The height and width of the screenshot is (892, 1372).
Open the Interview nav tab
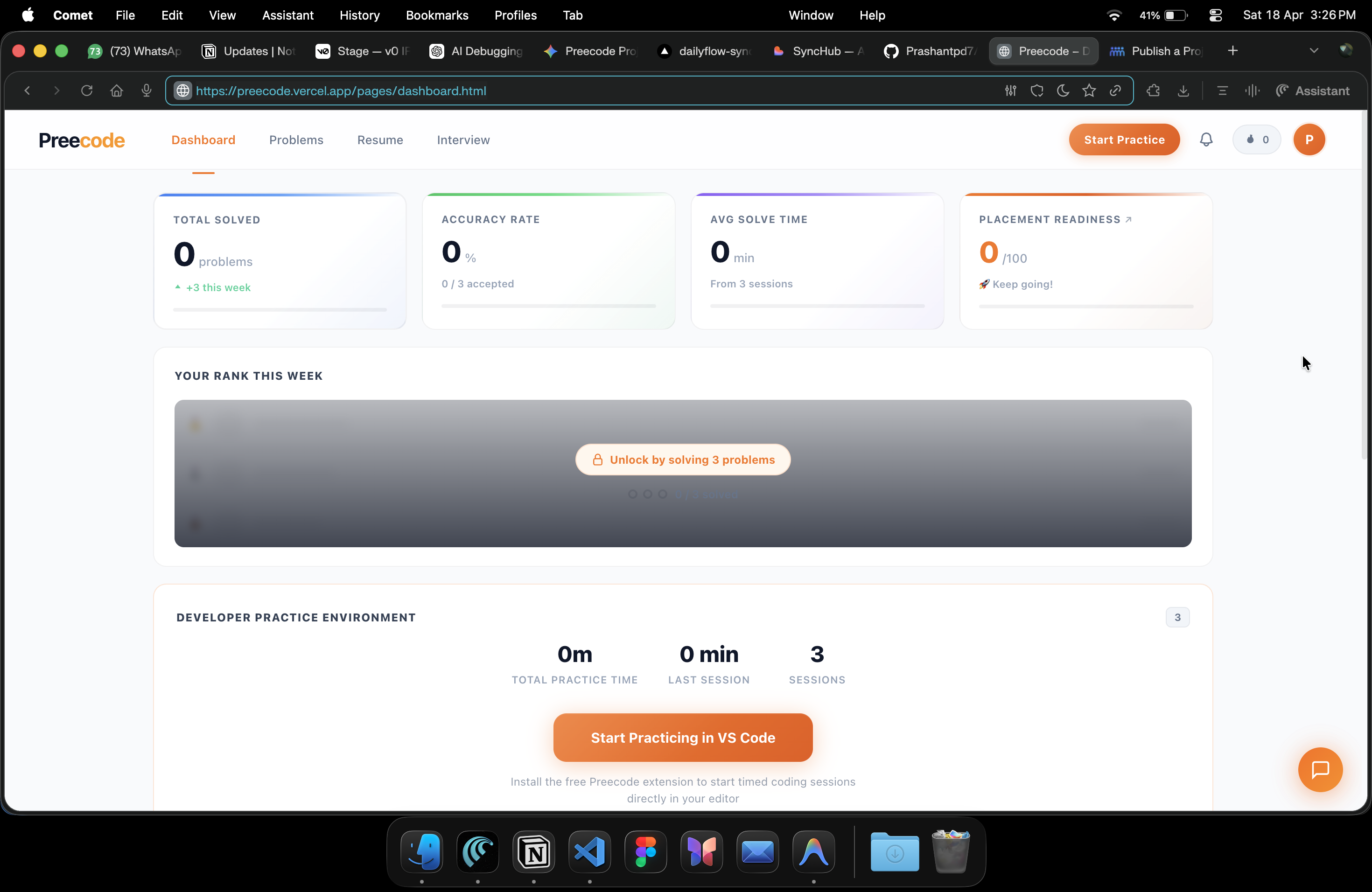[463, 140]
